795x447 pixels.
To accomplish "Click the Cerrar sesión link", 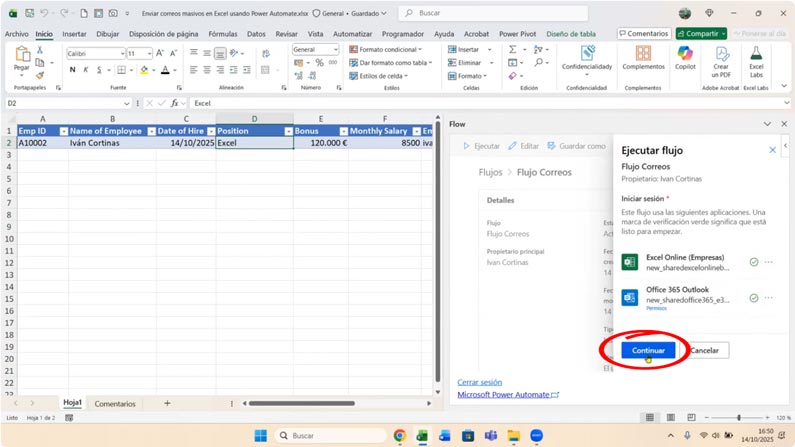I will coord(479,382).
